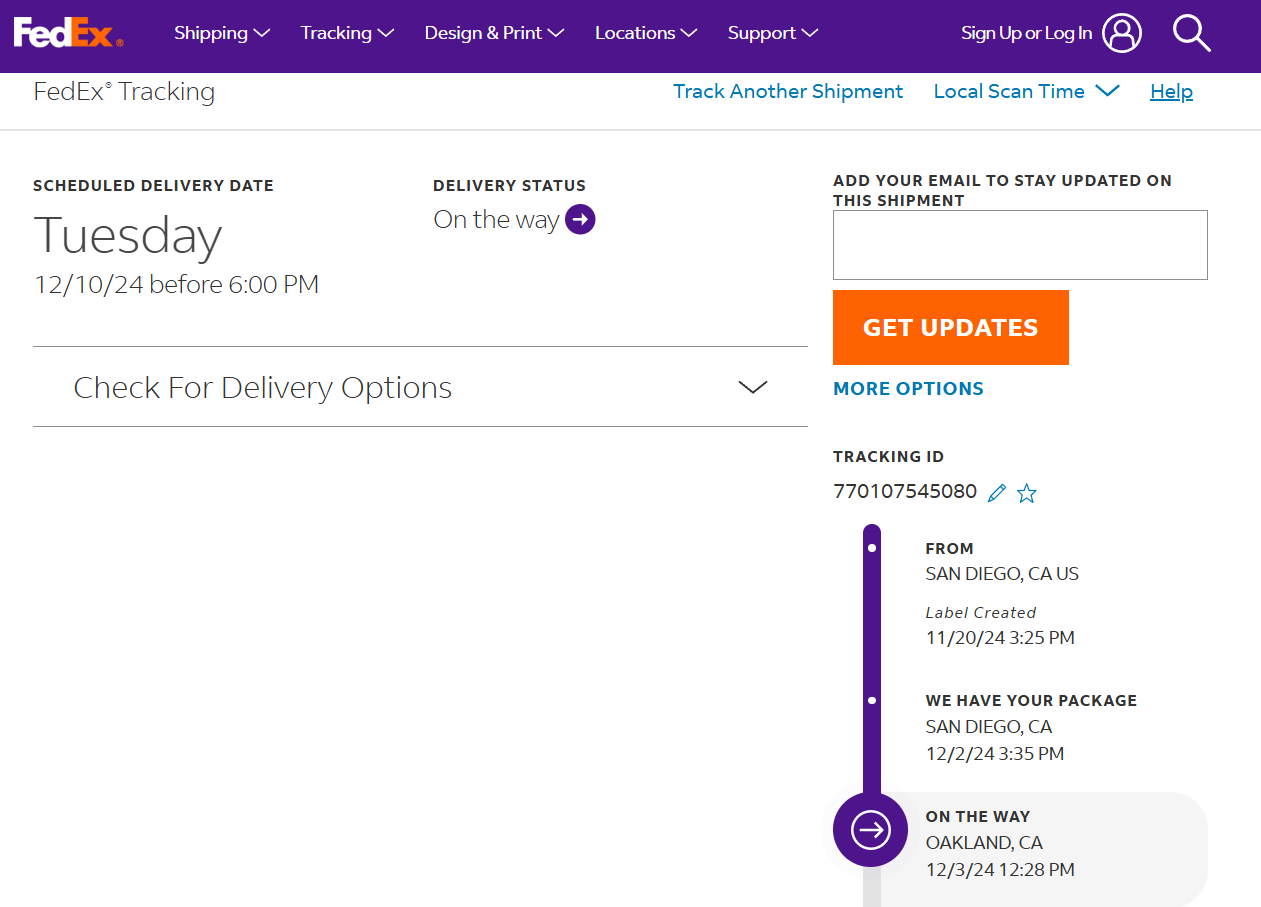
Task: Expand Check For Delivery Options section
Action: pyautogui.click(x=420, y=387)
